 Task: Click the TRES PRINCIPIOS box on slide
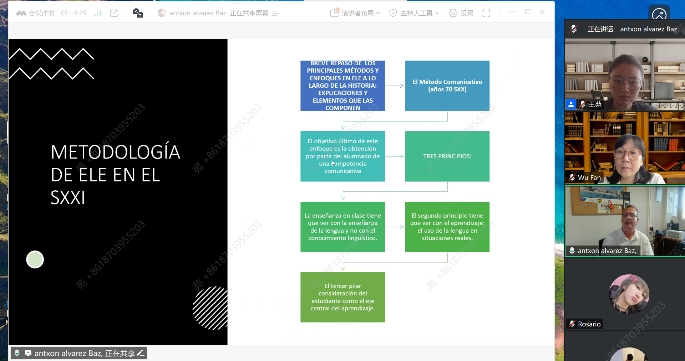[x=447, y=156]
